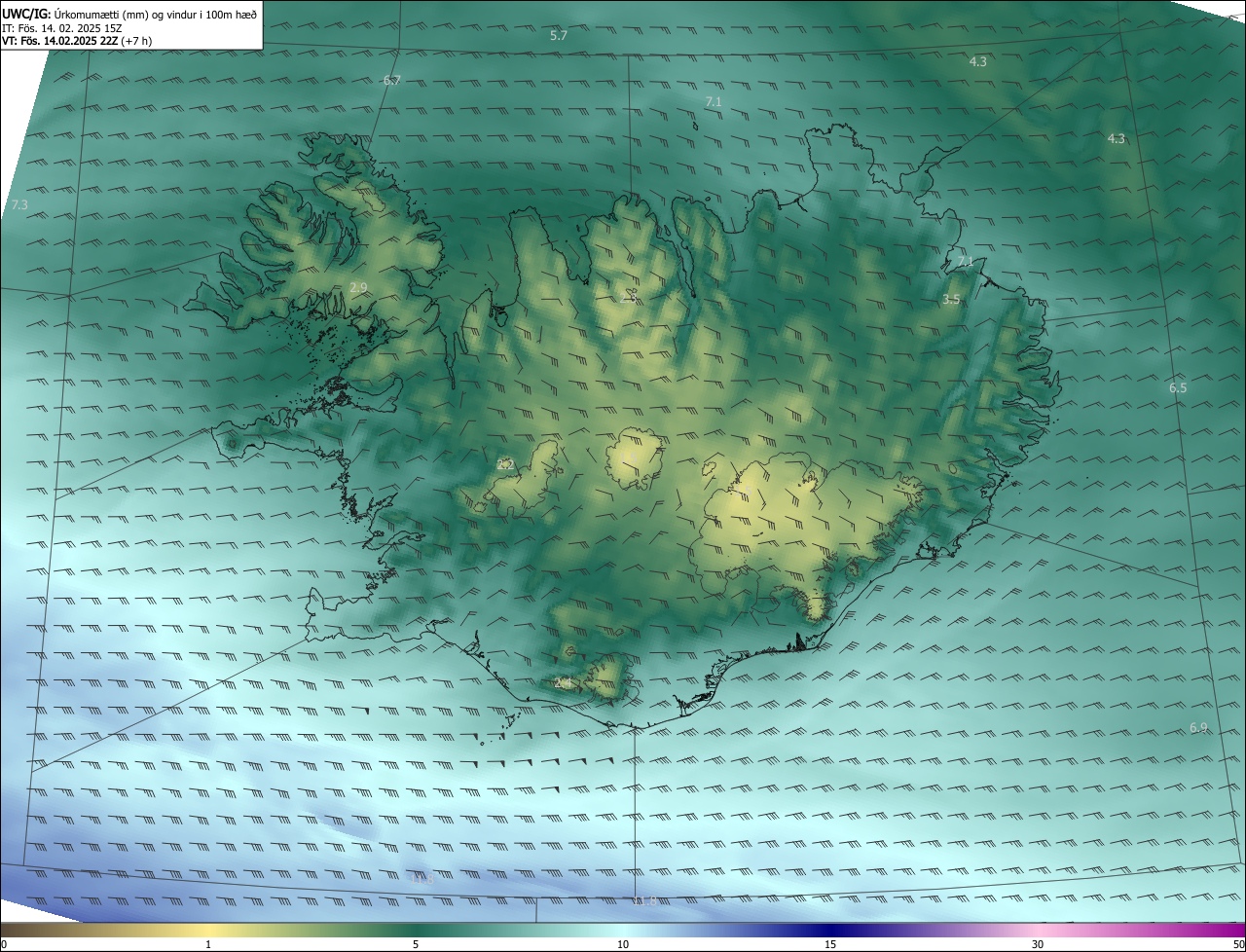Click the 6.7 value label on the map

click(391, 80)
